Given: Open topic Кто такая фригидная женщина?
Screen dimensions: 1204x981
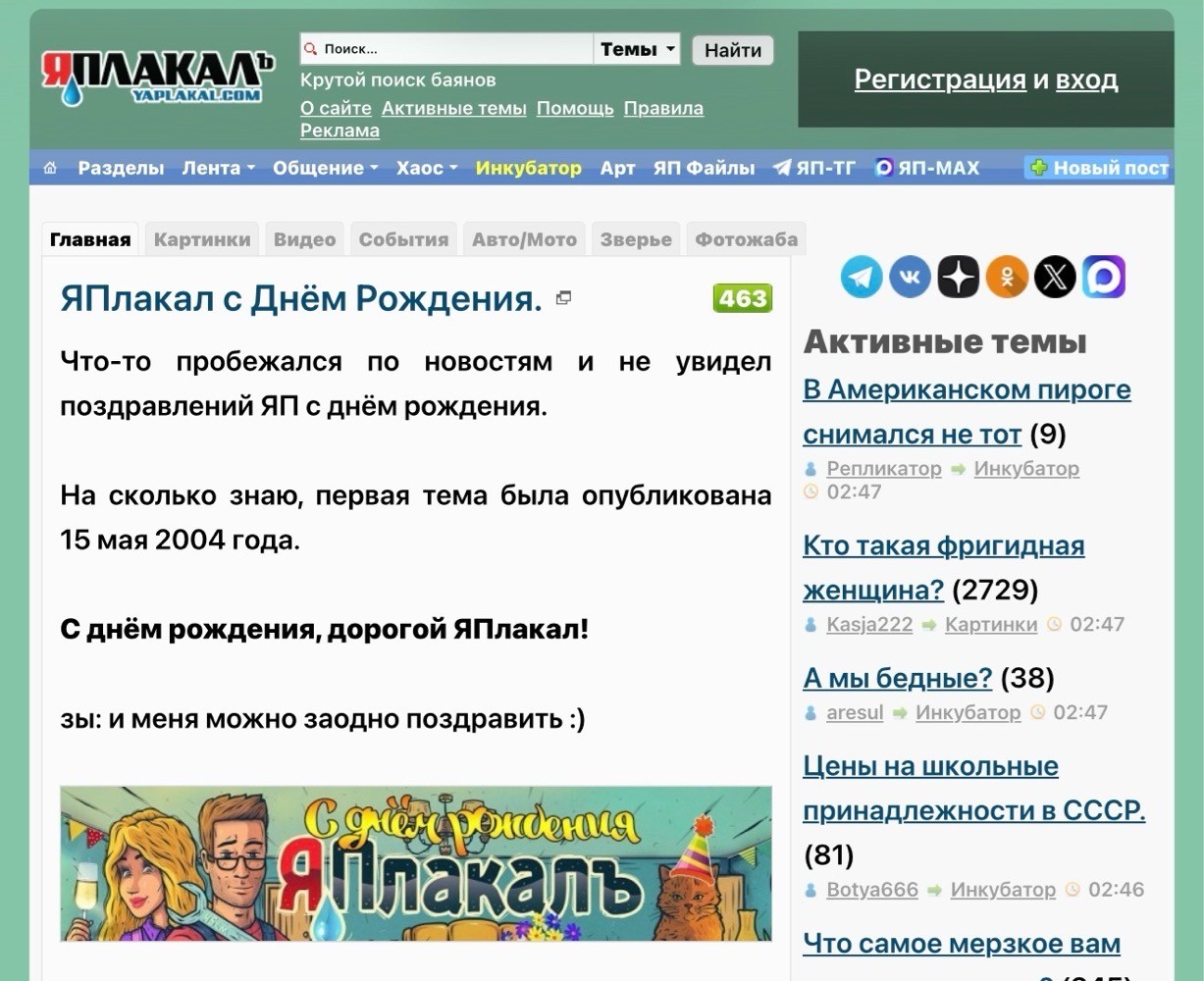Looking at the screenshot, I should point(944,567).
